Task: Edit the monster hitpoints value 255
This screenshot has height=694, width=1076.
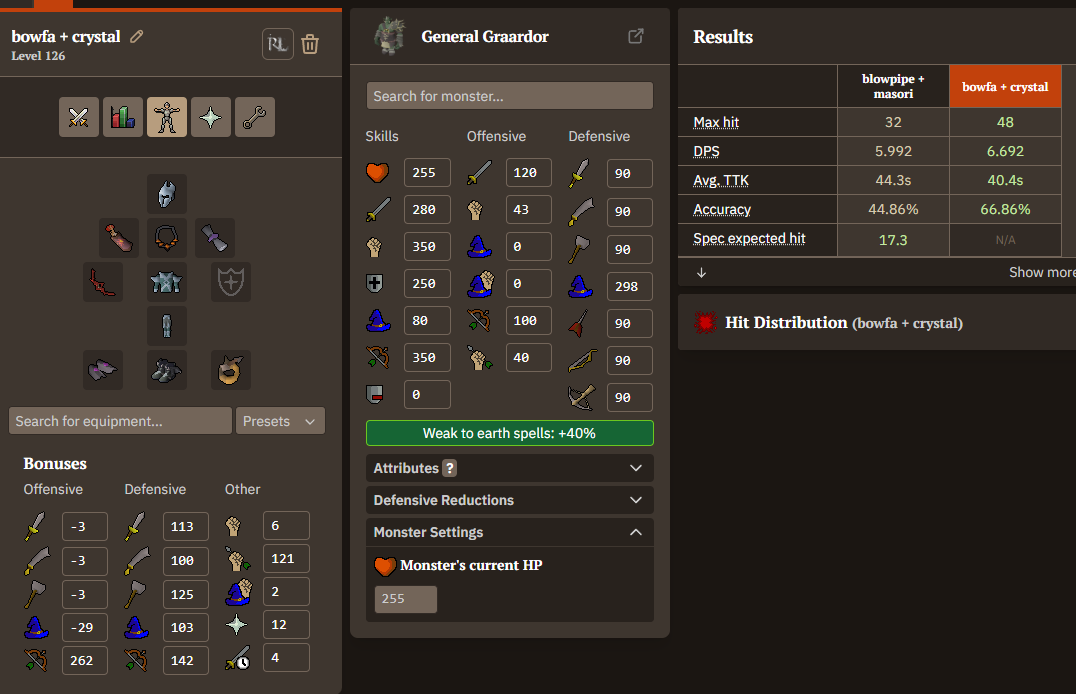Action: coord(427,172)
